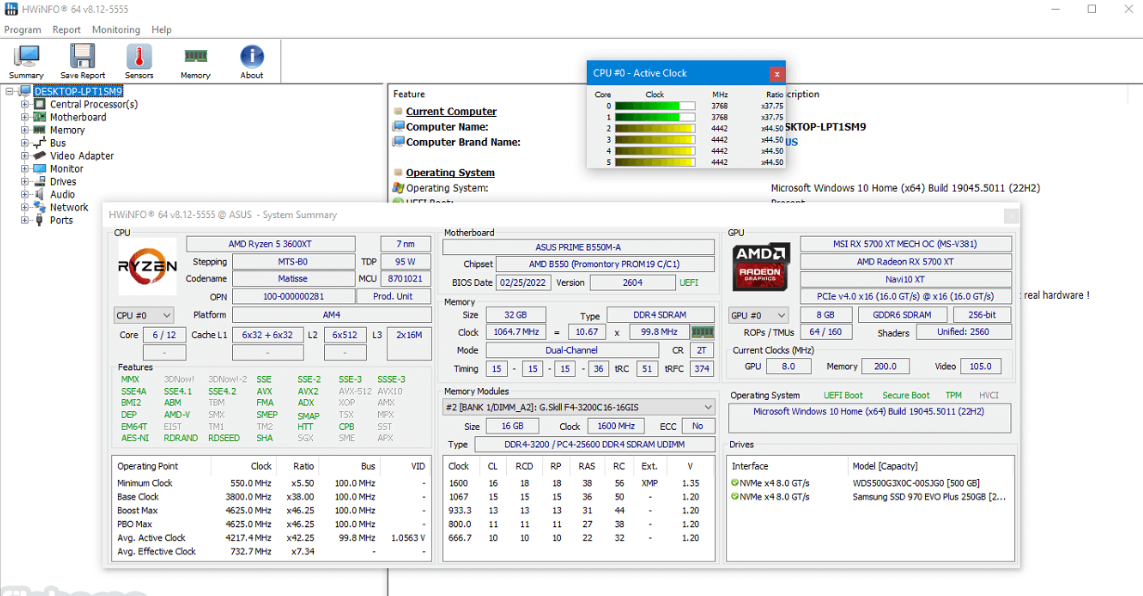1143x596 pixels.
Task: Open the Sensors monitoring panel
Action: point(138,60)
